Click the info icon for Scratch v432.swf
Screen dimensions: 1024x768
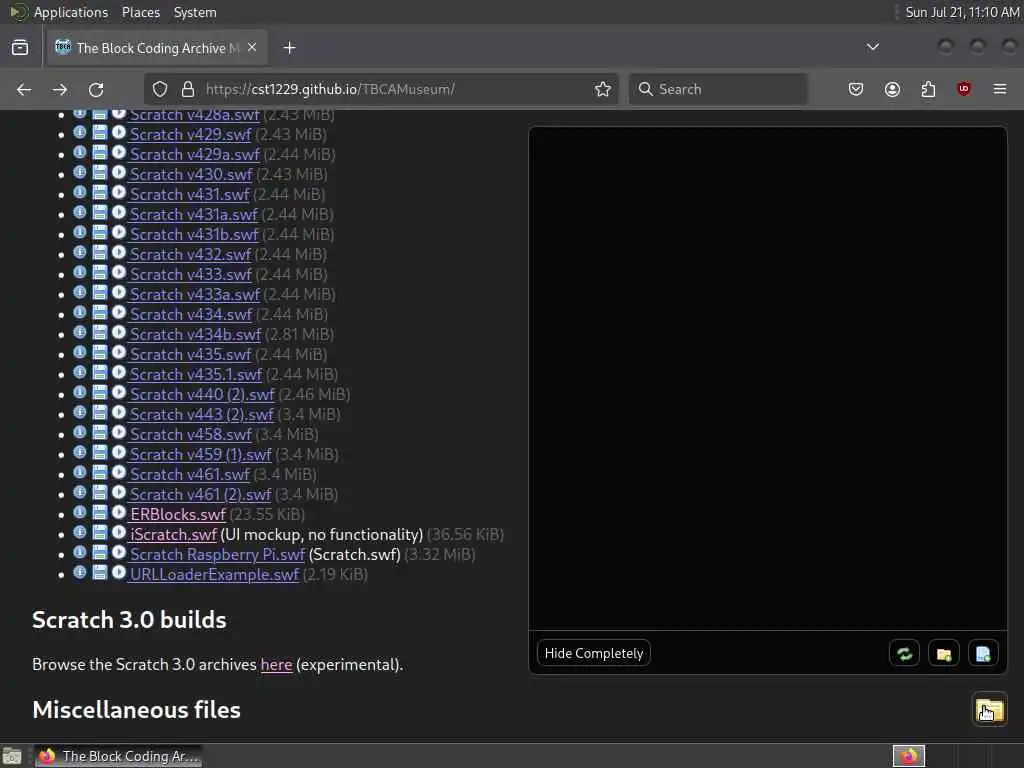pyautogui.click(x=80, y=253)
